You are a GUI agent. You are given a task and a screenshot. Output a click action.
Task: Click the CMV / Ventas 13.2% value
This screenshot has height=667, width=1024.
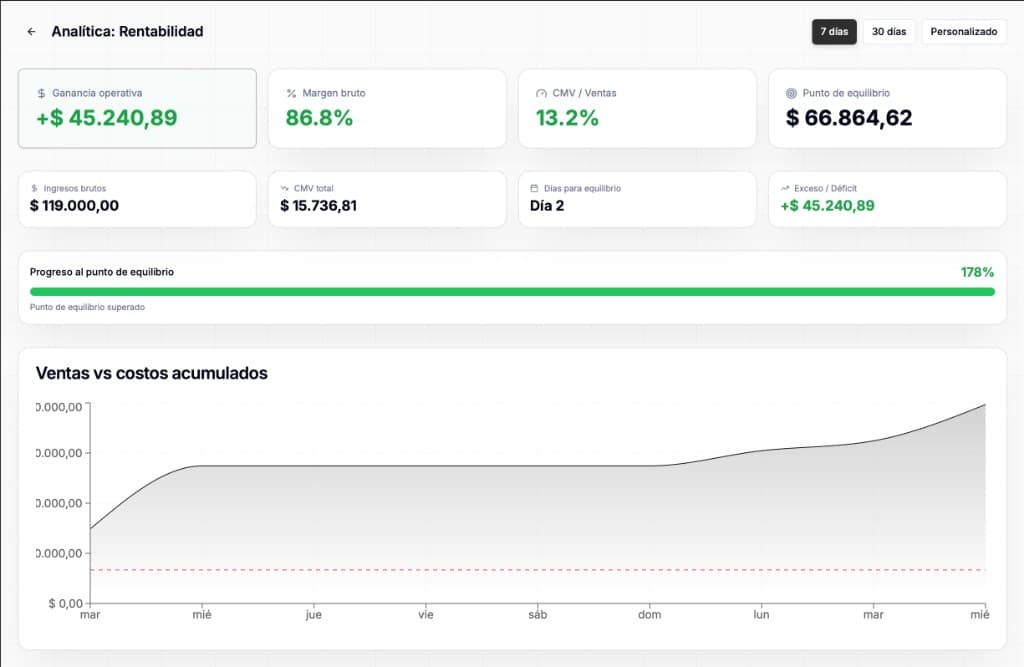click(x=567, y=118)
